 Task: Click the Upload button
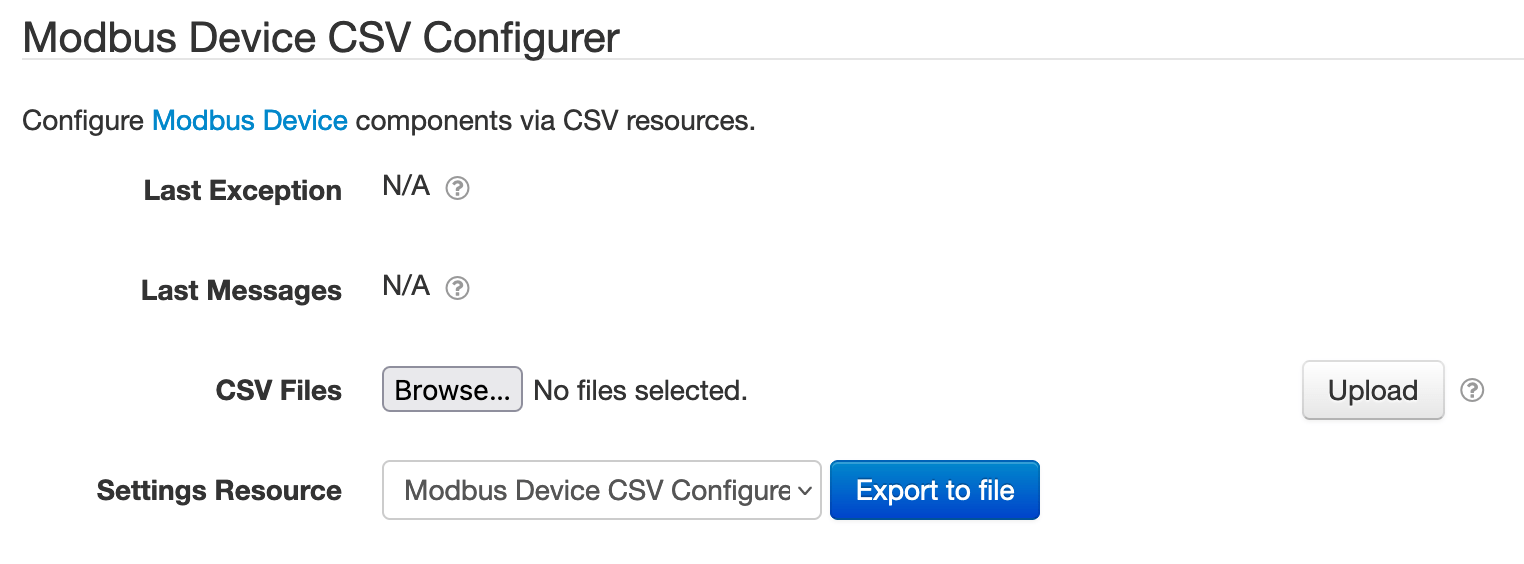point(1372,390)
